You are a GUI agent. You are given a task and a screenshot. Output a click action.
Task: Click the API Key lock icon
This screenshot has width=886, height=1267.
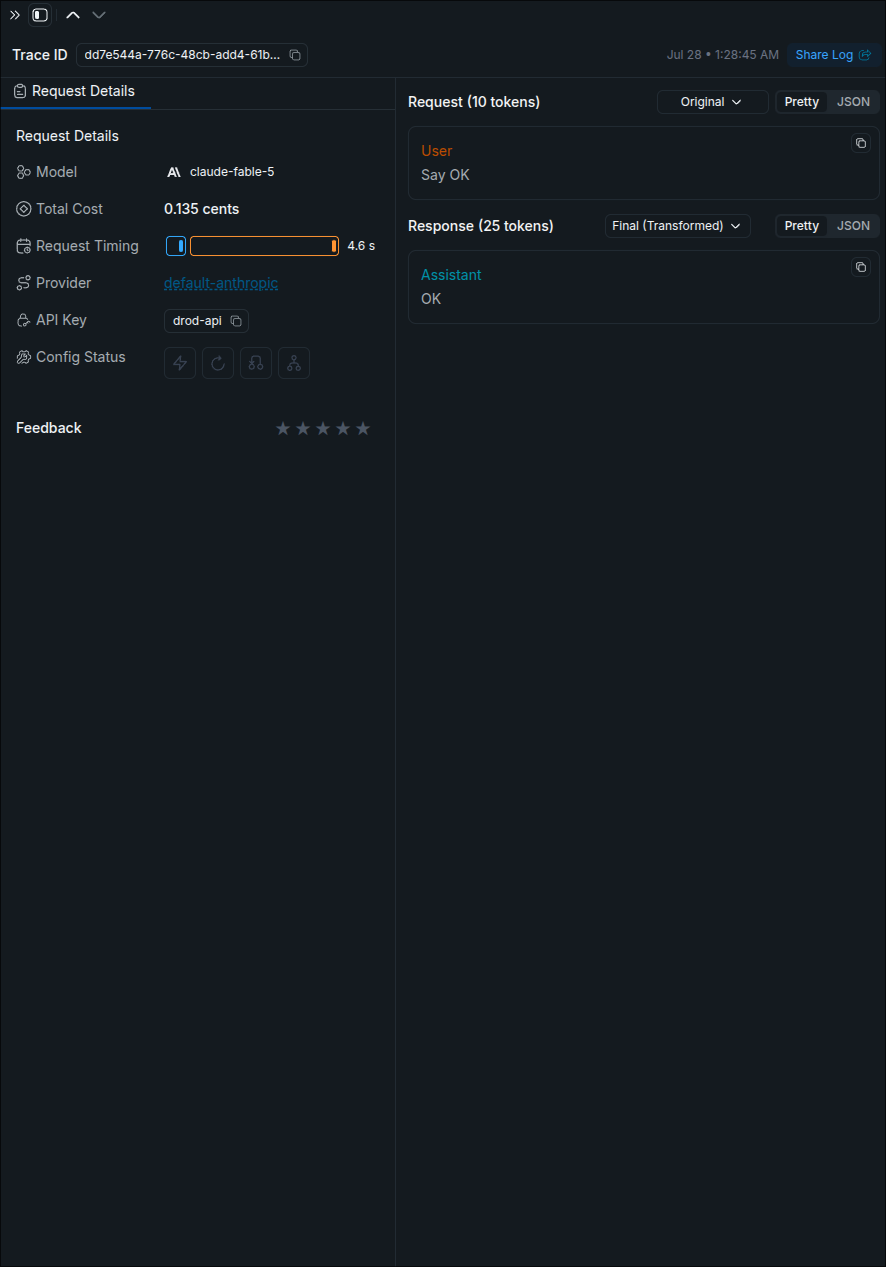coord(24,320)
